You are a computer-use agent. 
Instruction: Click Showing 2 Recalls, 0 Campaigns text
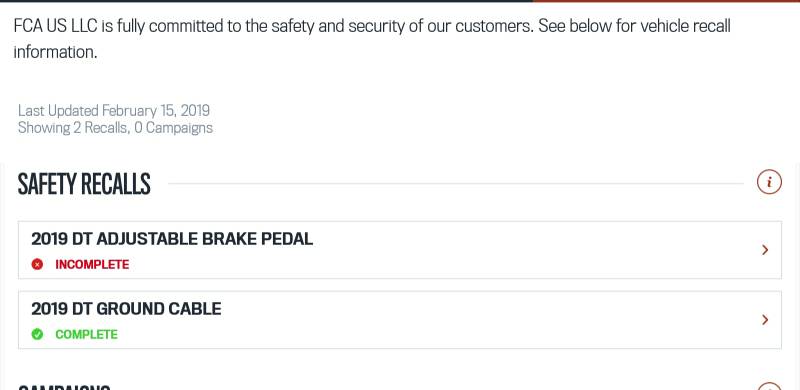click(x=115, y=128)
